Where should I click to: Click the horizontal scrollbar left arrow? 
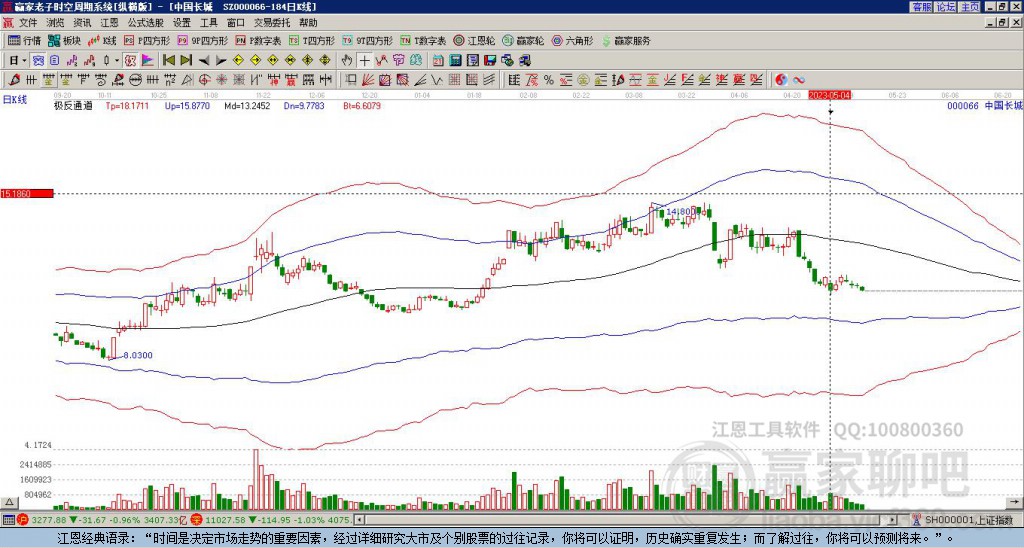pos(359,520)
